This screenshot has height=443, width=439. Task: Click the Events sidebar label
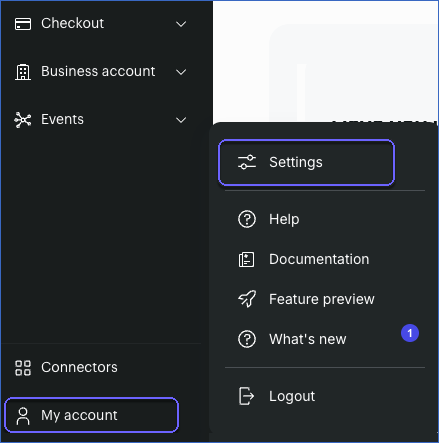(62, 119)
